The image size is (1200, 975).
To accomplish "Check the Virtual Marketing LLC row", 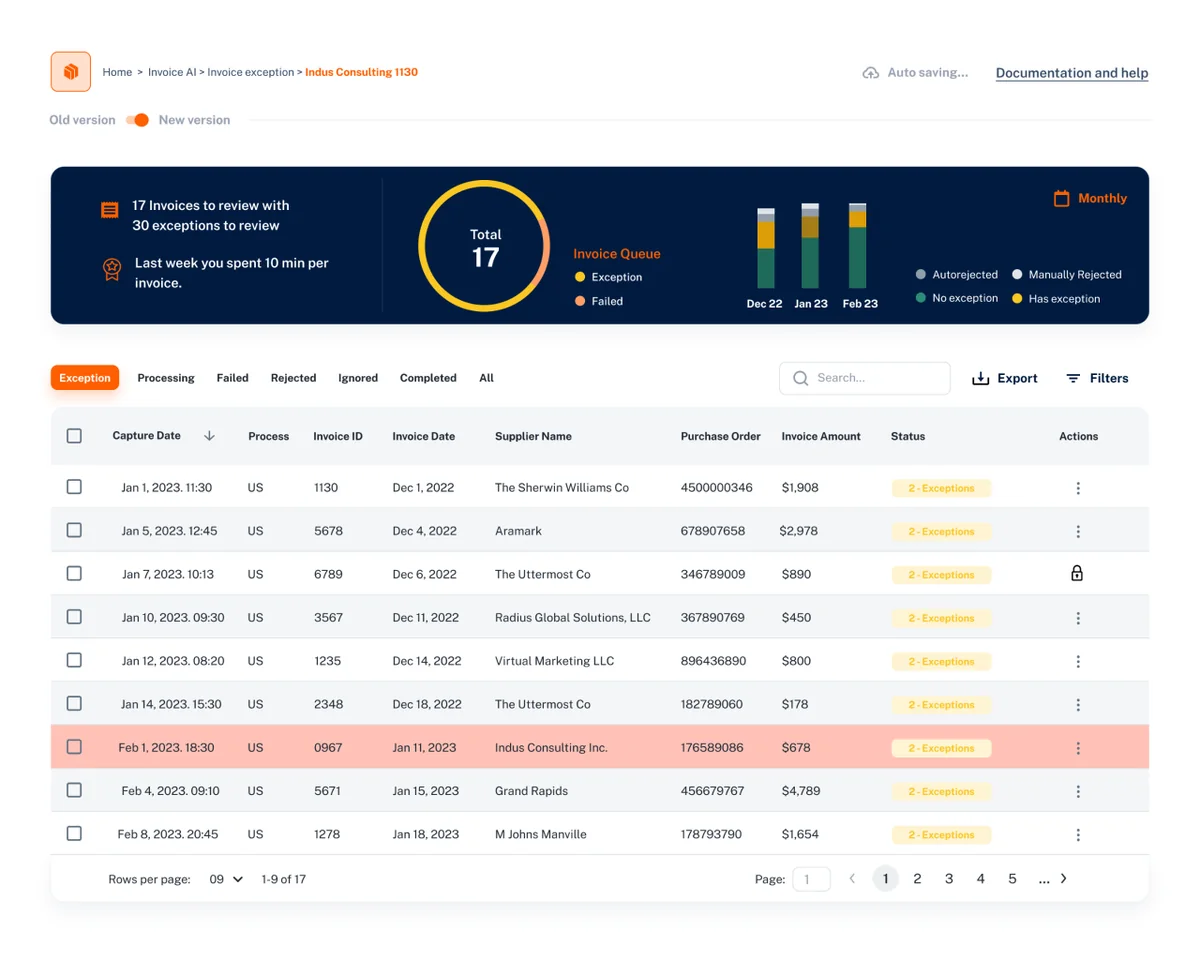I will (74, 660).
